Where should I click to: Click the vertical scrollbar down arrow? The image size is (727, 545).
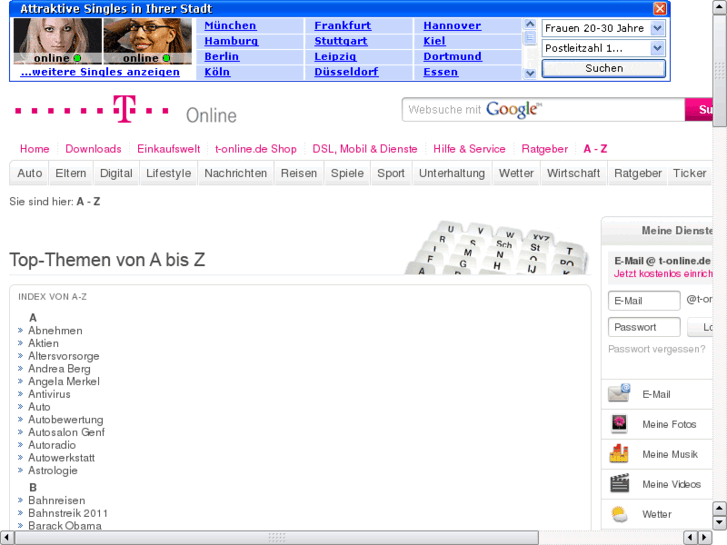tap(719, 523)
